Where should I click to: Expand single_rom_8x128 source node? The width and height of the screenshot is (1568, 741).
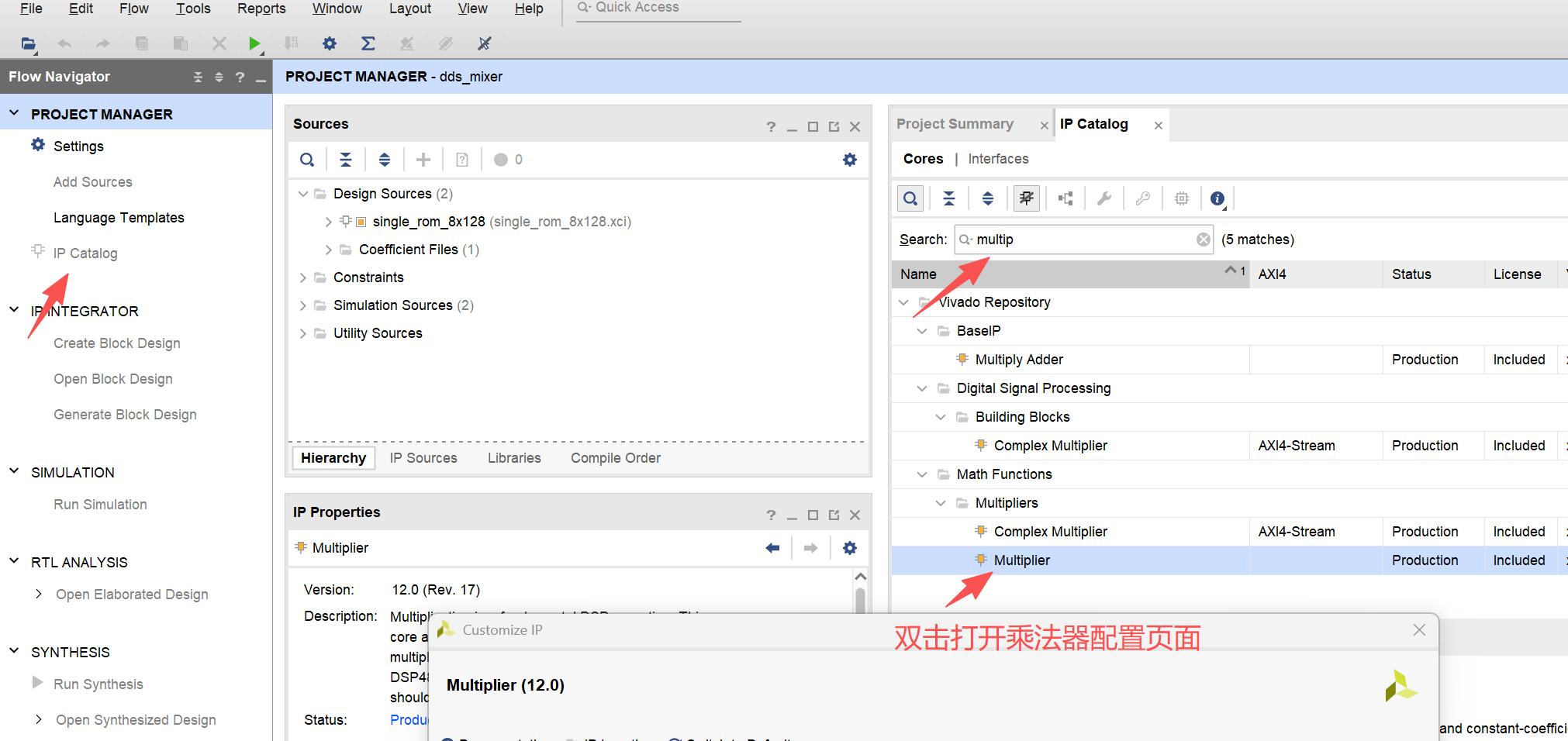(x=328, y=222)
